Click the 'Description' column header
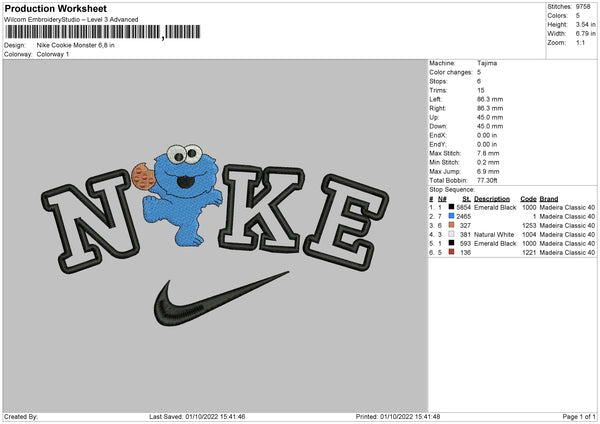Image resolution: width=600 pixels, height=424 pixels. tap(492, 199)
